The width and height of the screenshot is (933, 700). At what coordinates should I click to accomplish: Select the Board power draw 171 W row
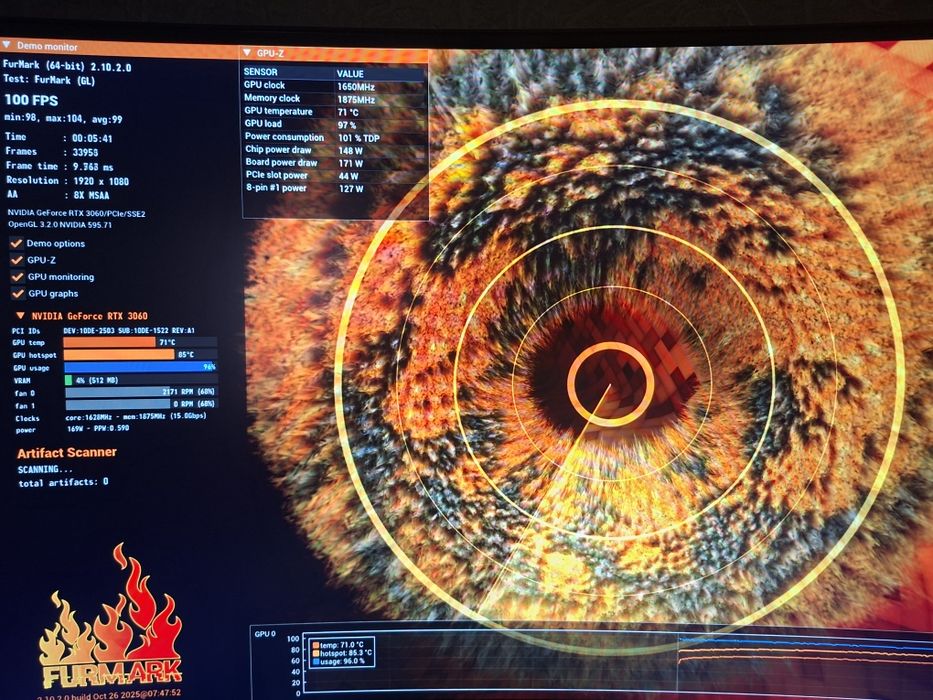334,162
